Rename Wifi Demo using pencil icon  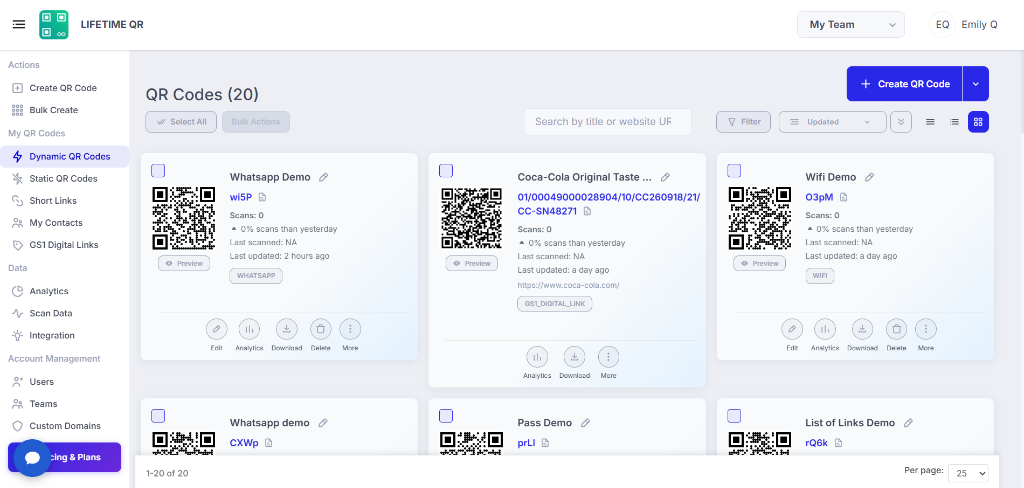click(x=869, y=177)
